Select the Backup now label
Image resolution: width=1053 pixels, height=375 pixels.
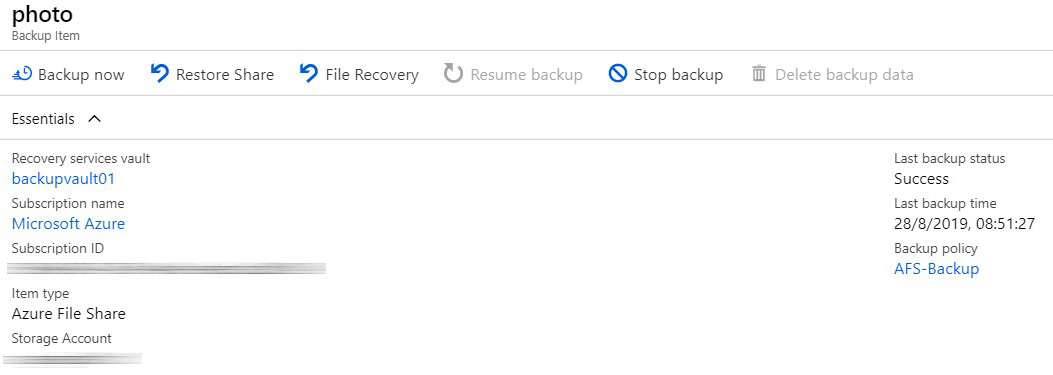(81, 75)
